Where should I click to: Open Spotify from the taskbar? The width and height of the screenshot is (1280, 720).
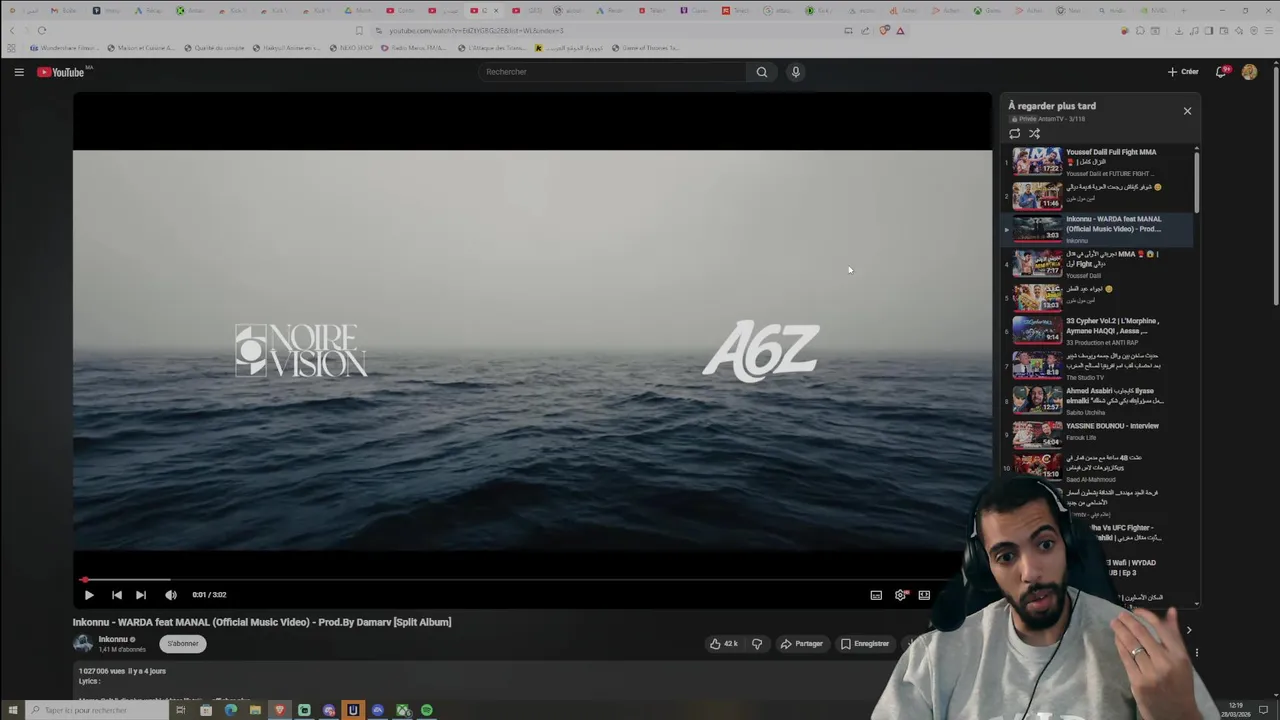(427, 710)
